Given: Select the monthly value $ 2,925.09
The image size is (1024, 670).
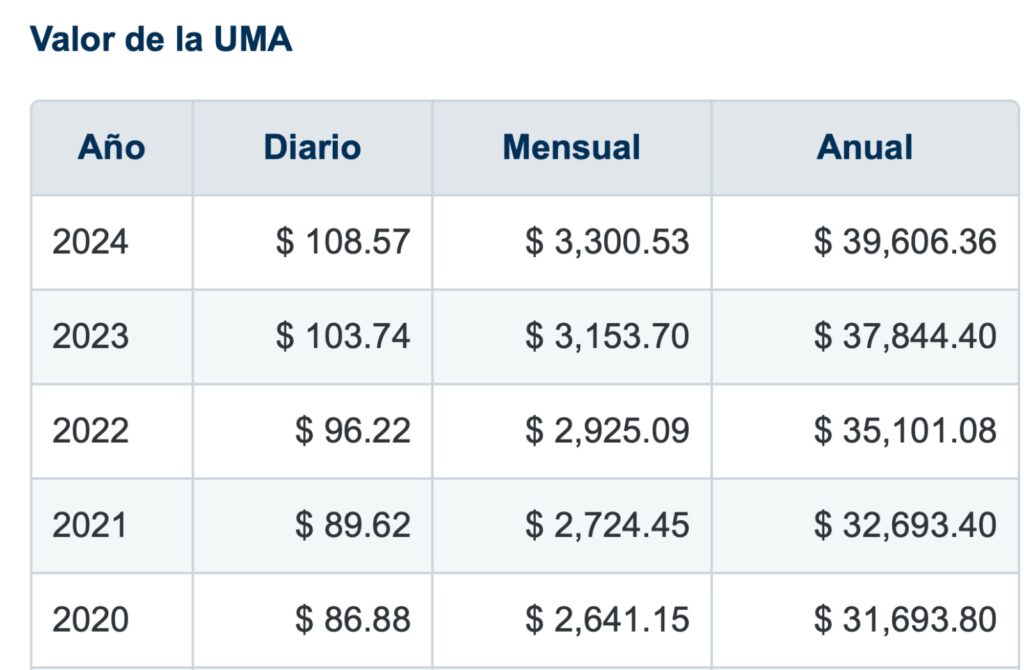Looking at the screenshot, I should click(607, 430).
